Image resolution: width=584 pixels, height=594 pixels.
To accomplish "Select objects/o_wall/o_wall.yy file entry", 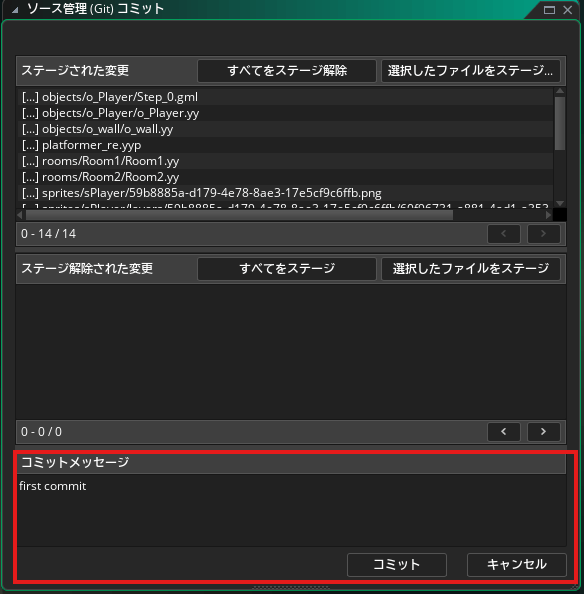I will [x=285, y=129].
